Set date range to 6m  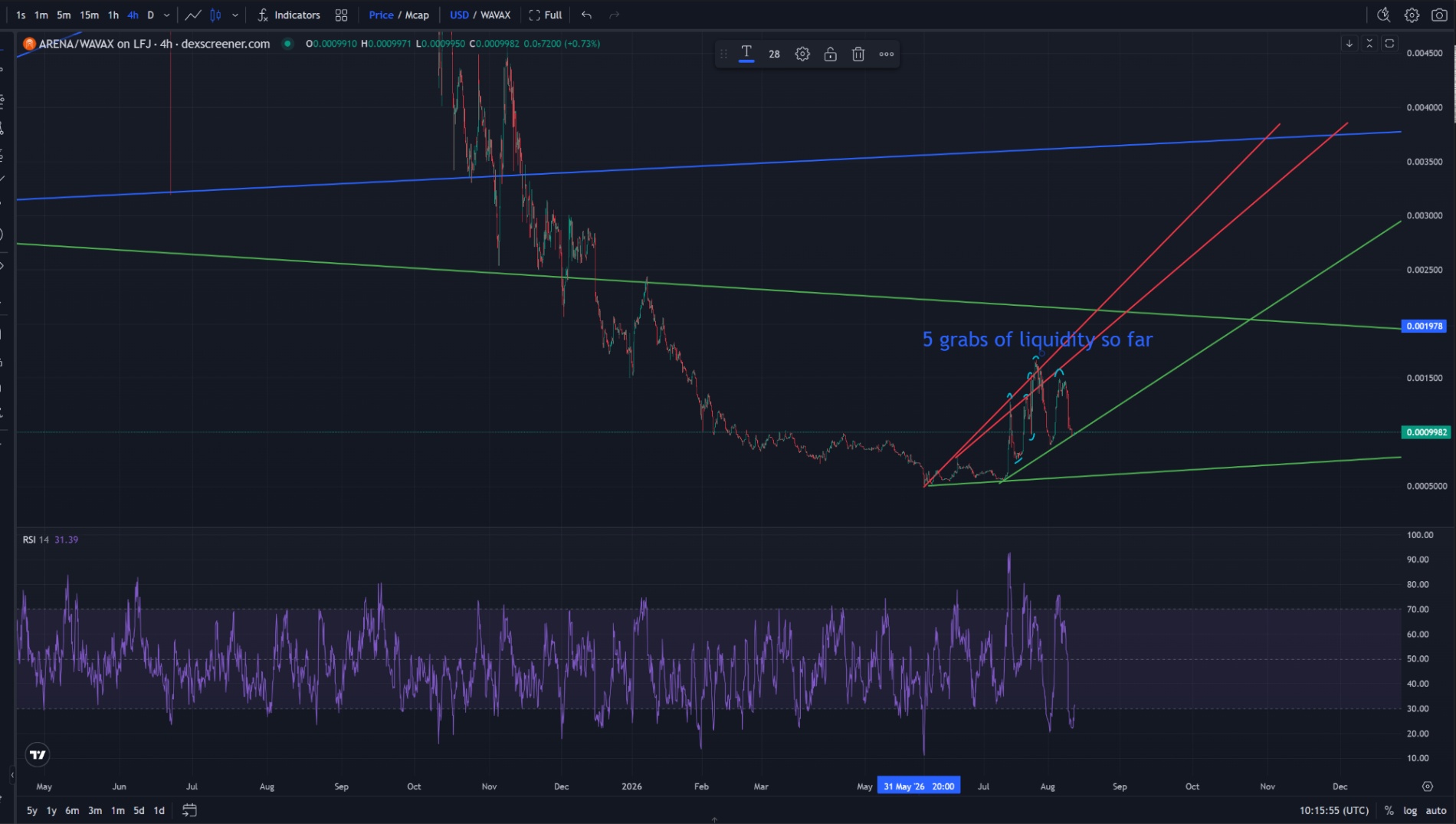72,810
